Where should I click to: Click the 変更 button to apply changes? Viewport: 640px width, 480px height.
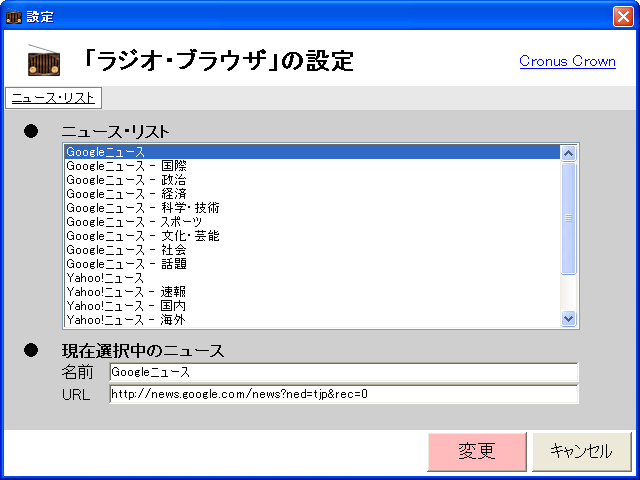(477, 451)
